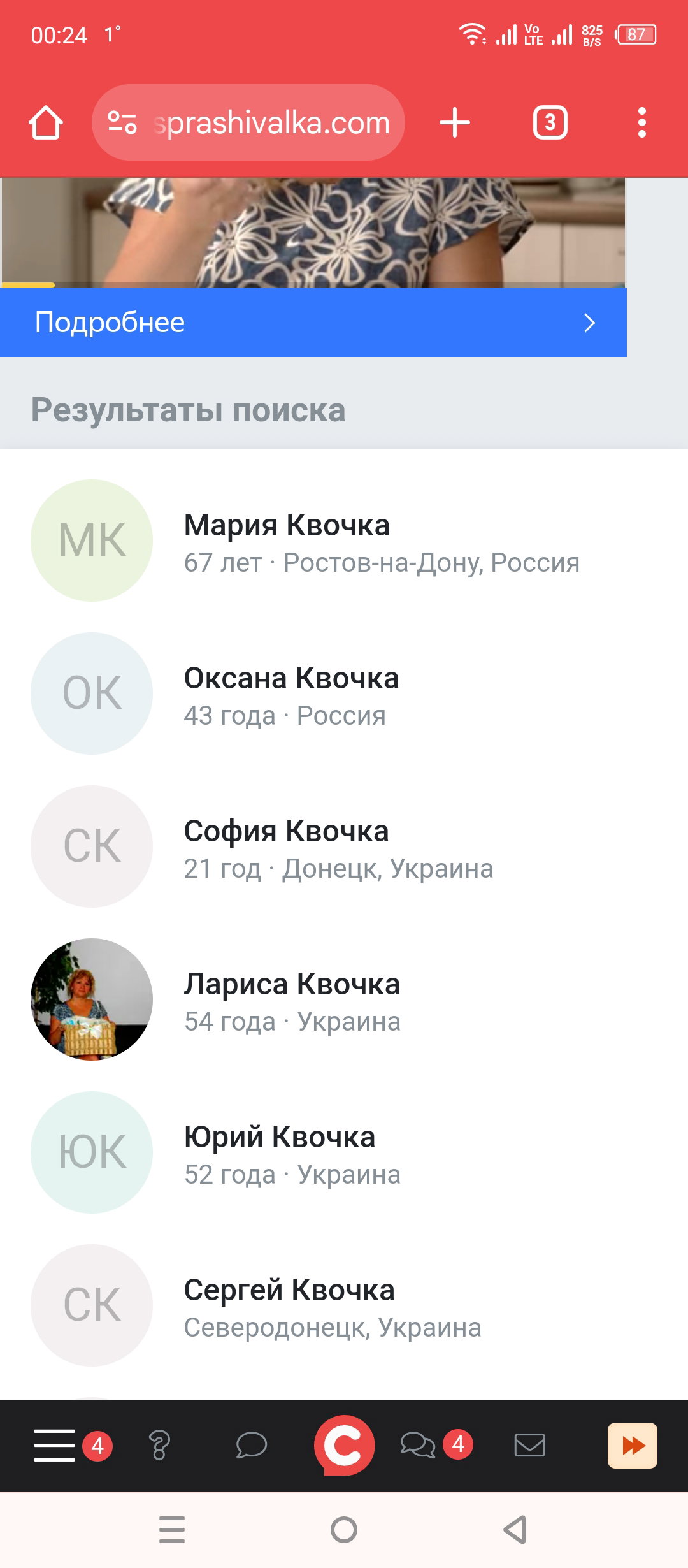Tap the question mark icon
This screenshot has width=688, height=1568.
[x=159, y=1445]
